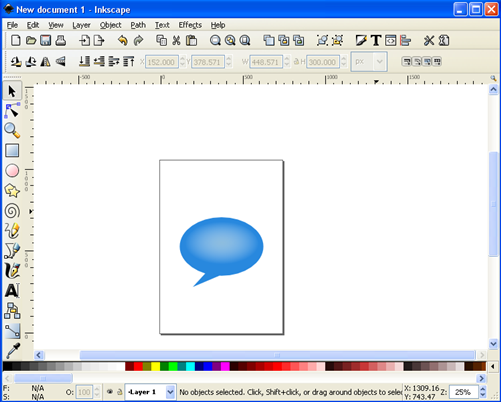Open the Help menu
The width and height of the screenshot is (501, 402).
(218, 25)
